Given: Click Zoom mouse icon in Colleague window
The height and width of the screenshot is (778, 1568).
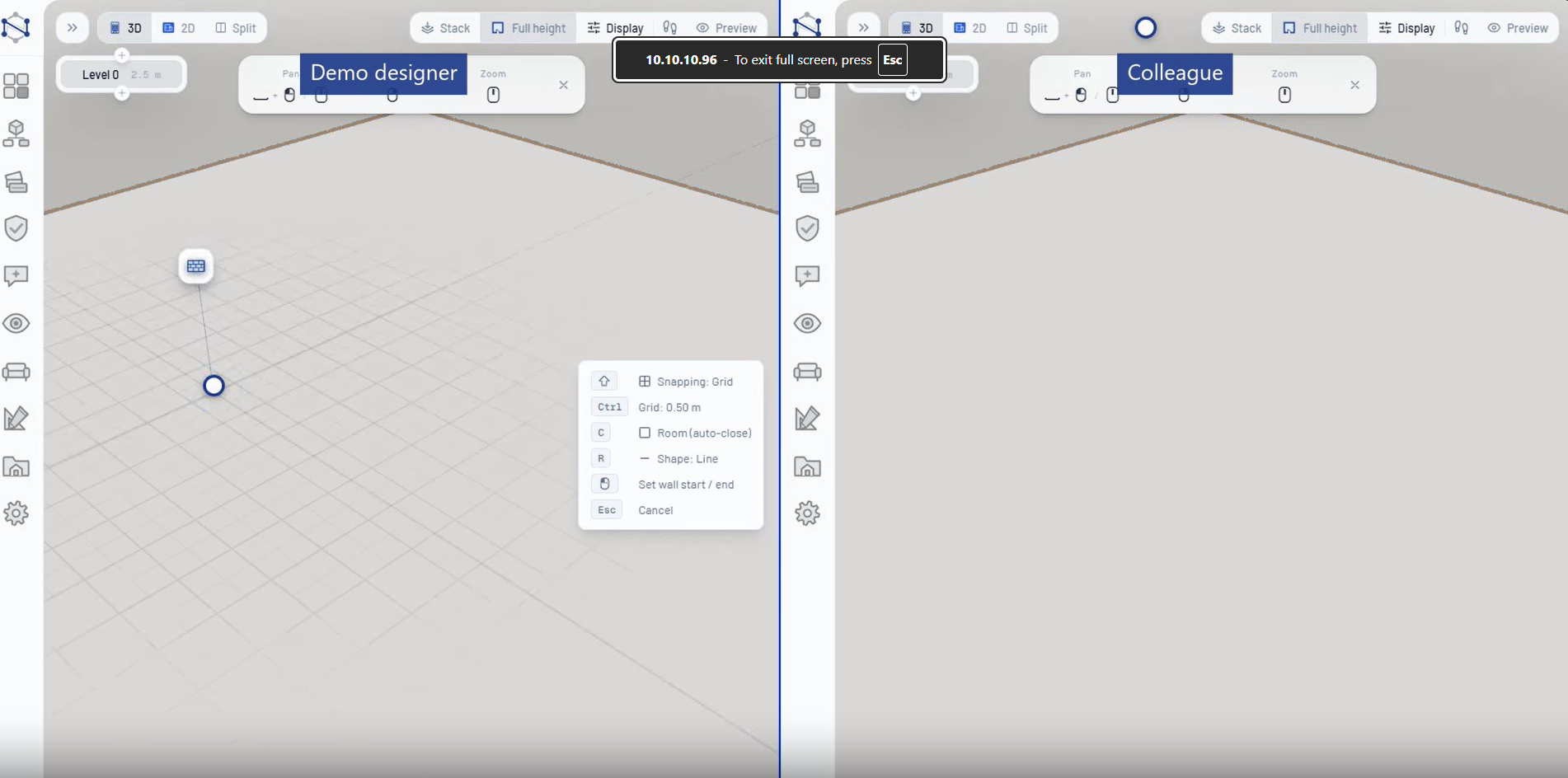Looking at the screenshot, I should point(1284,95).
